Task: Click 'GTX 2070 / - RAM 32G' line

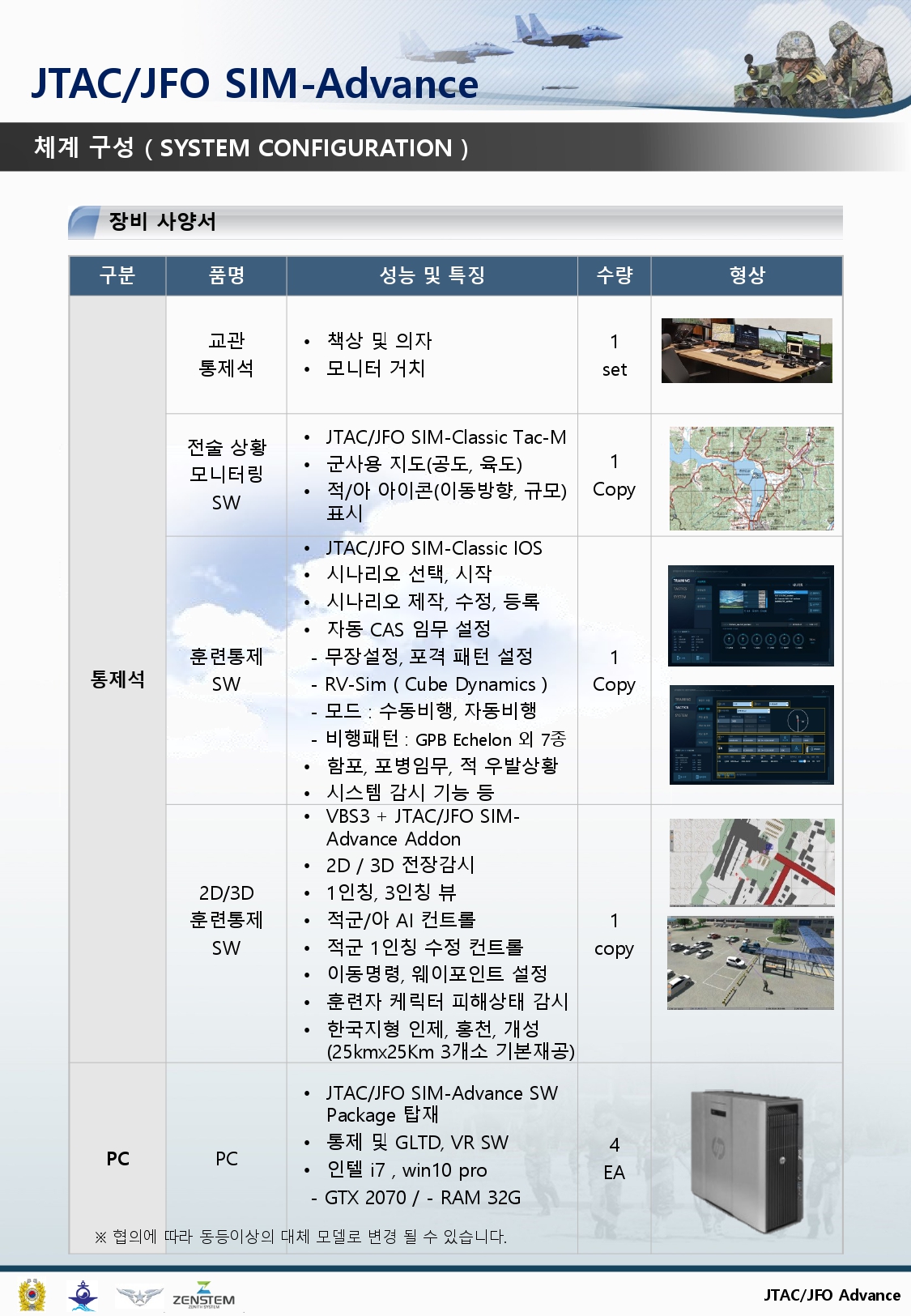Action: 423,1198
